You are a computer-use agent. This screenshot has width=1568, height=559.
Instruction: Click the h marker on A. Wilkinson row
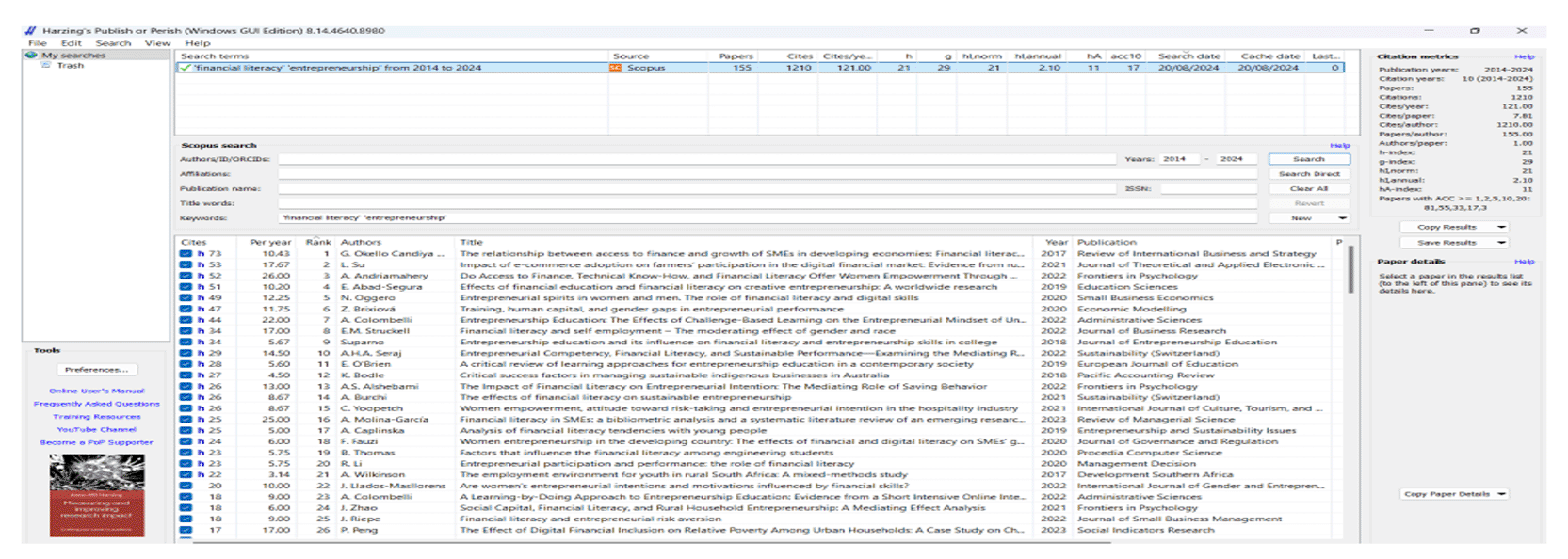pos(201,475)
